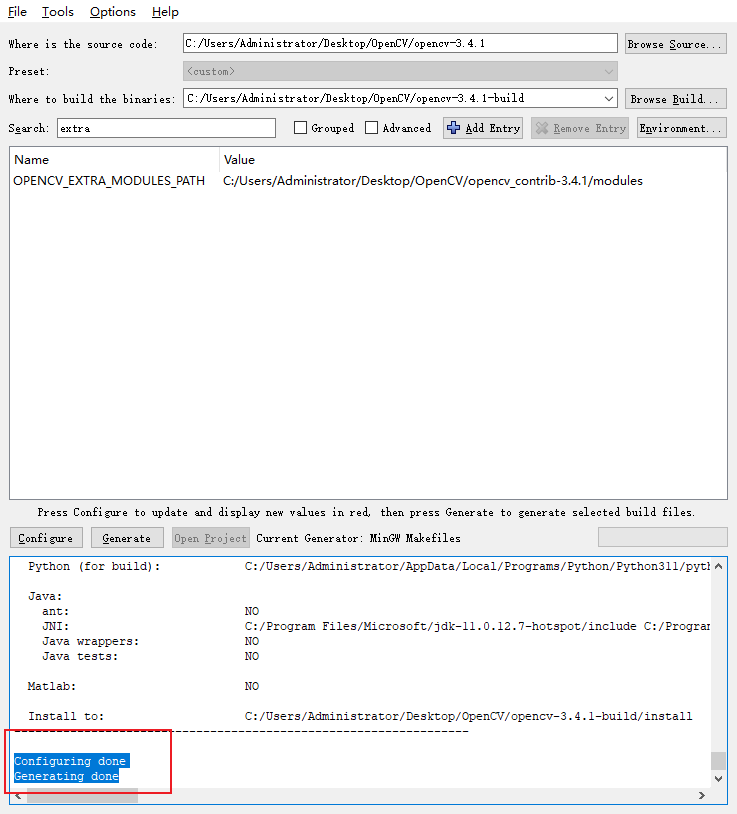737x814 pixels.
Task: Open the Tools menu
Action: tap(58, 11)
